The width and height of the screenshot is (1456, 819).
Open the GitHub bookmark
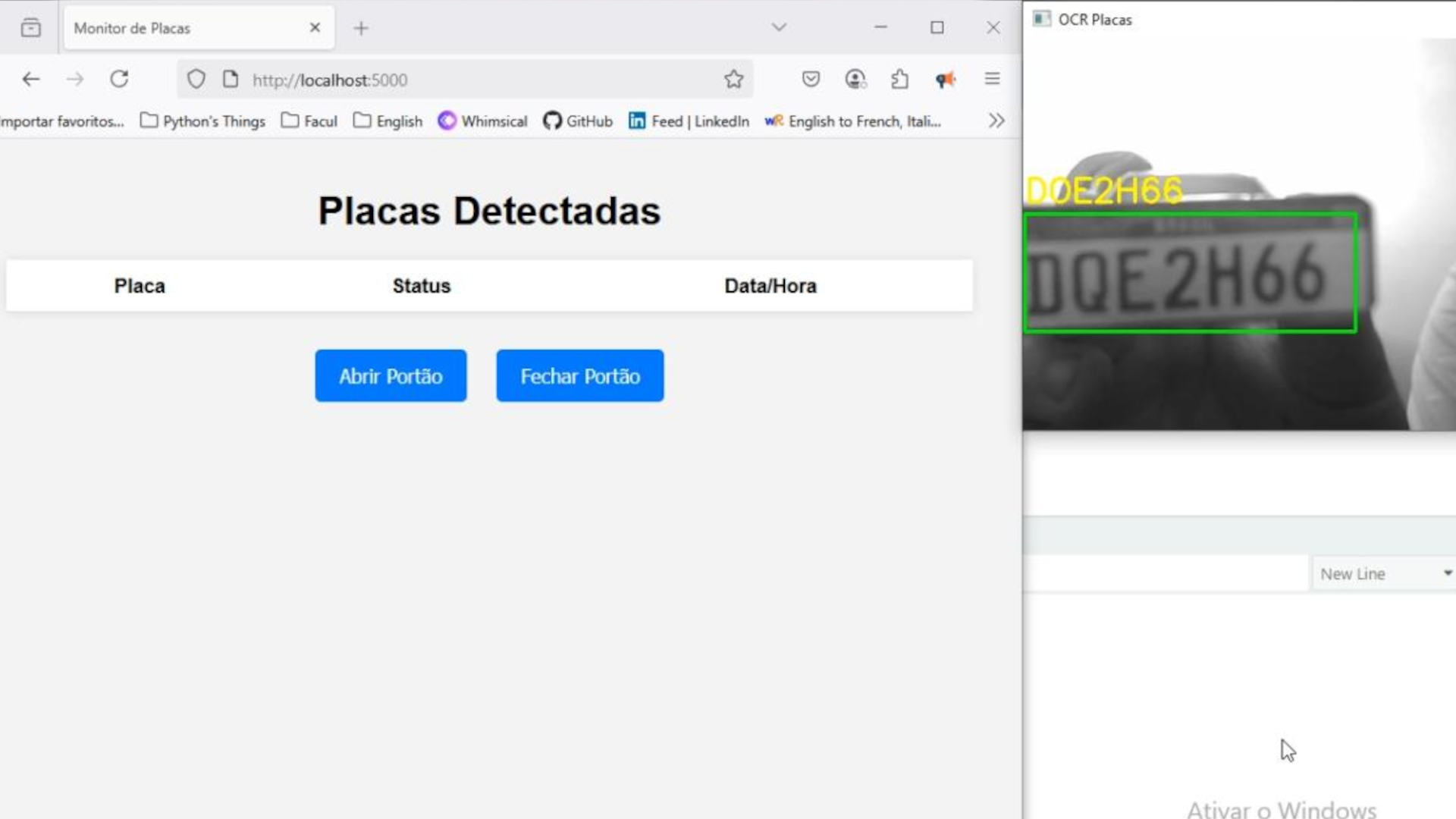(x=578, y=121)
